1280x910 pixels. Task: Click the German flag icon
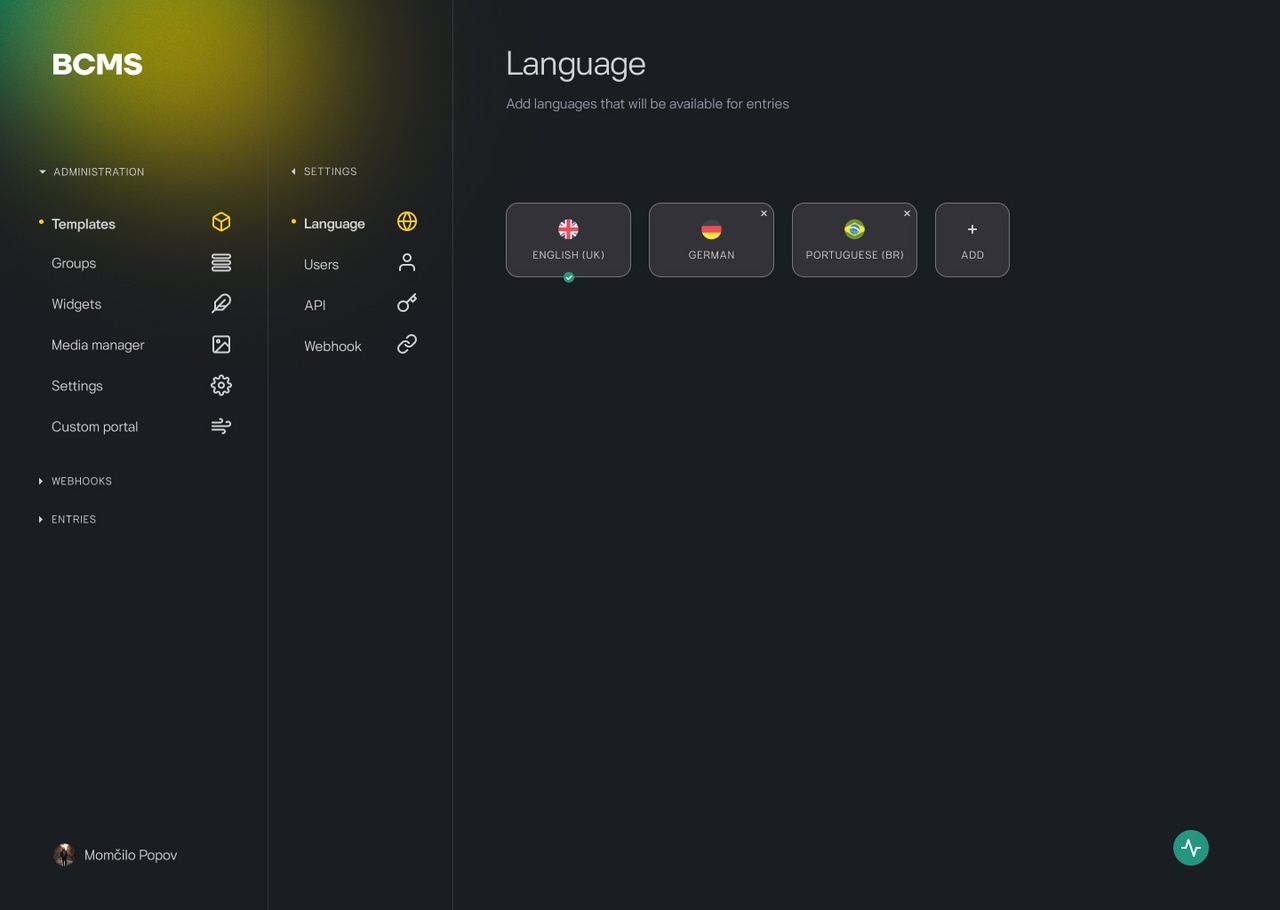711,229
